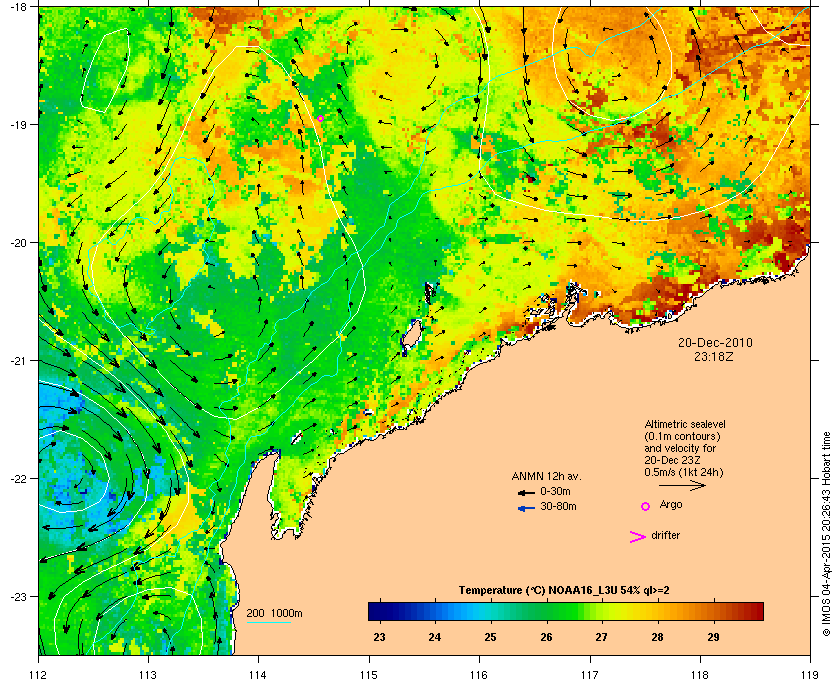Screen dimensions: 840x680
Task: Click the '0-30m' legend label
Action: click(x=555, y=491)
